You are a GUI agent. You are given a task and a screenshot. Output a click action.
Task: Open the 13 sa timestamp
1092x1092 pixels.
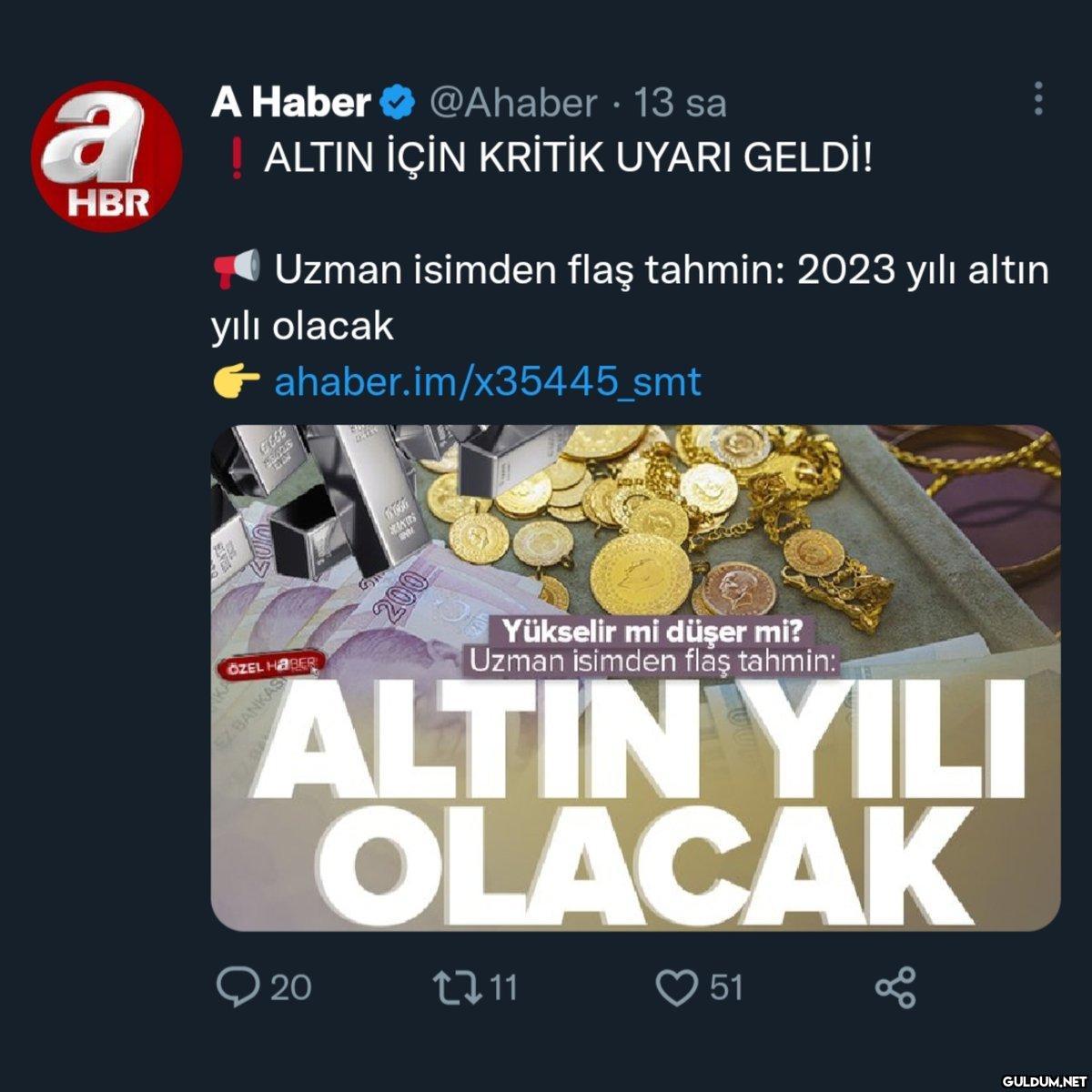680,103
